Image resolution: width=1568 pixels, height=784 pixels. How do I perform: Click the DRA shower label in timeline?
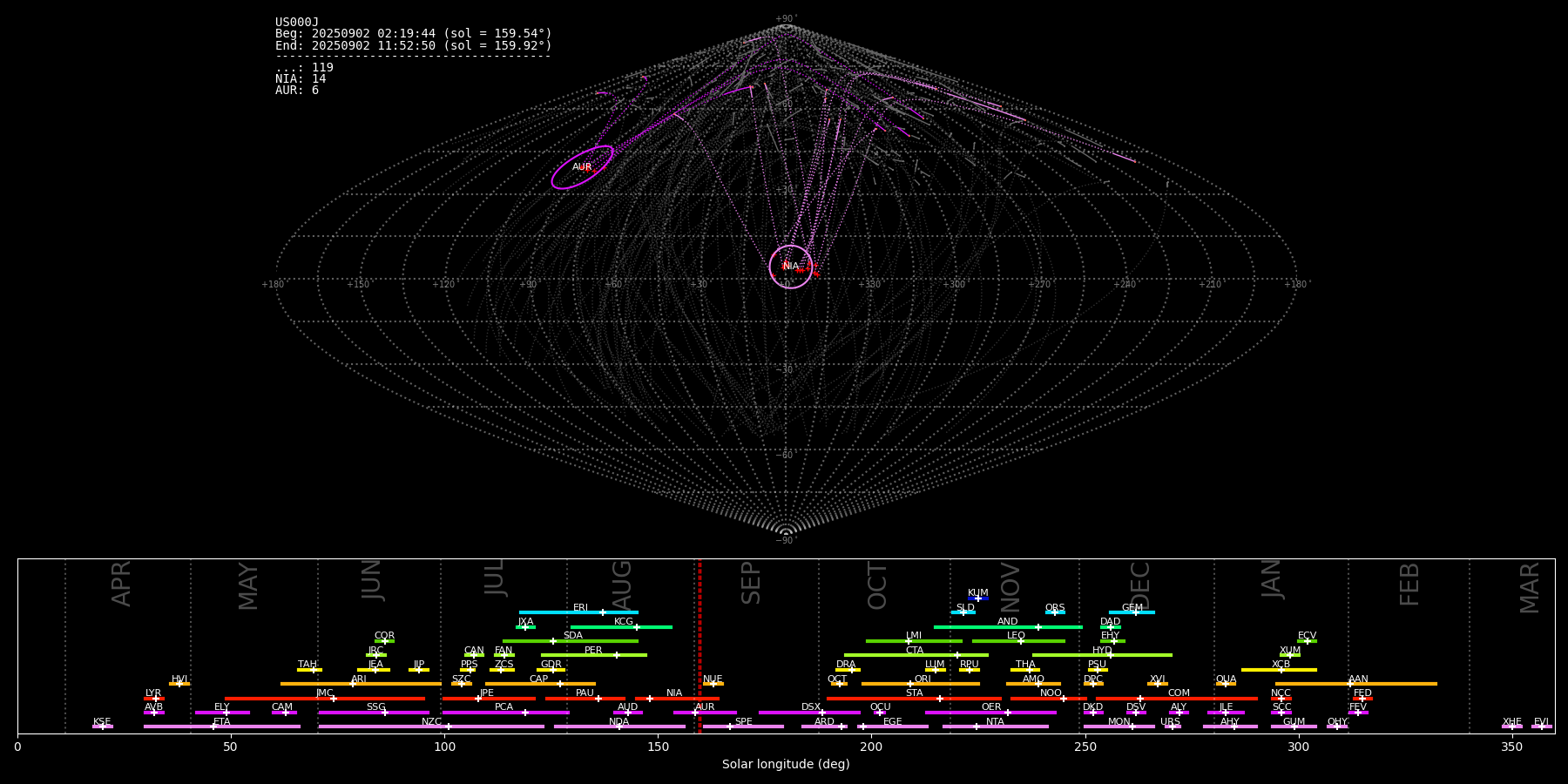coord(846,664)
